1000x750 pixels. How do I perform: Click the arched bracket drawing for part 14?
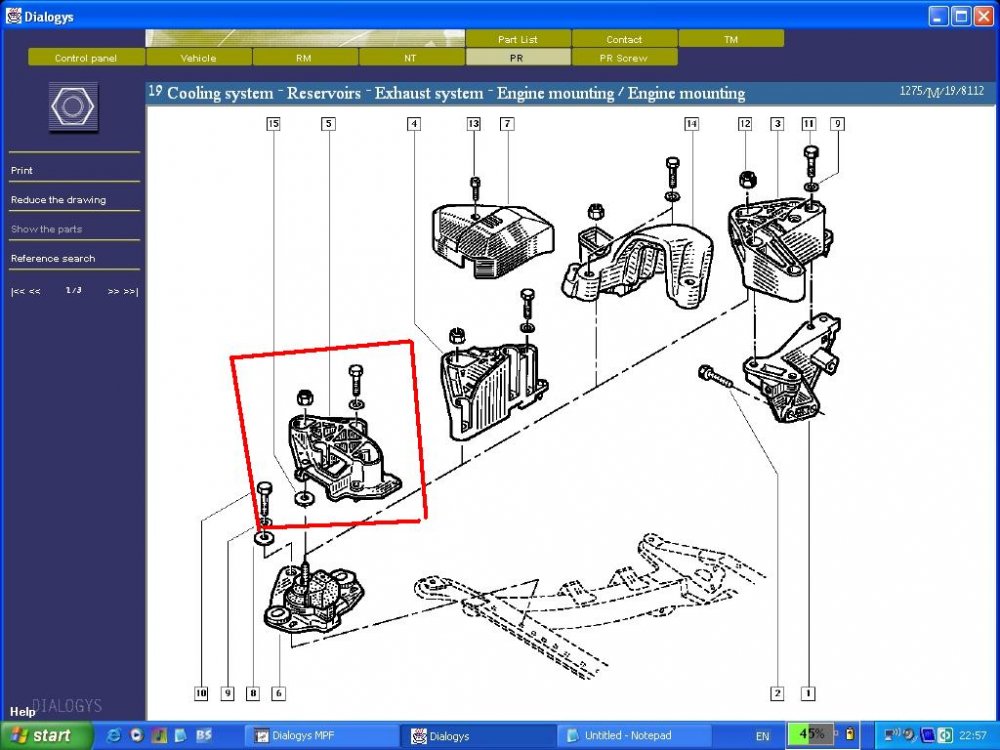638,265
